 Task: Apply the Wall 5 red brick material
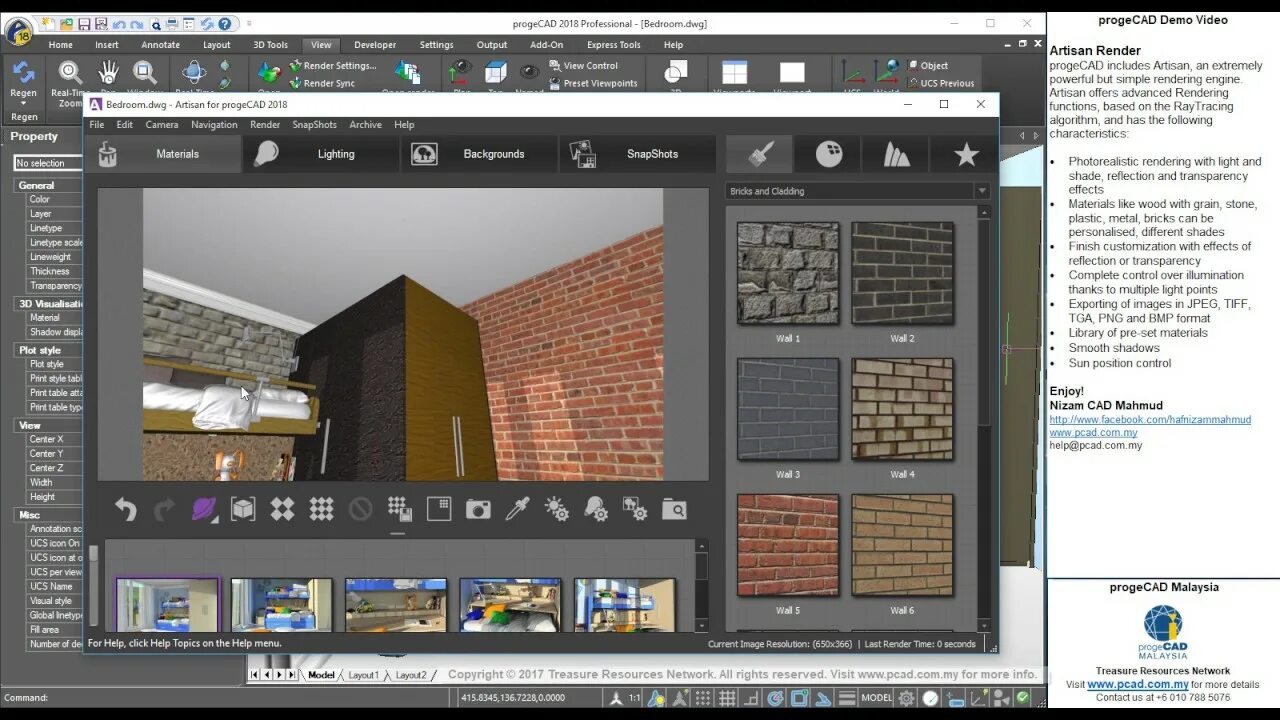788,545
